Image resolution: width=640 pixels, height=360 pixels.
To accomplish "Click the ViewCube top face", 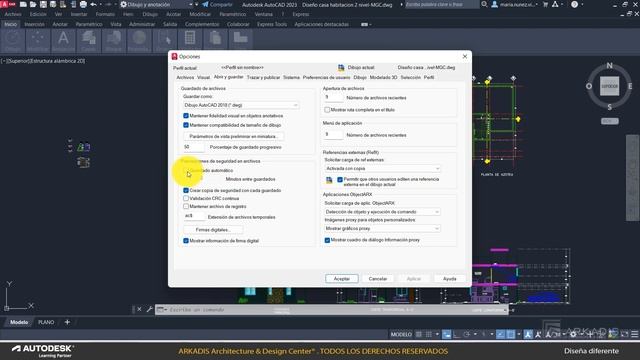I will coord(609,86).
